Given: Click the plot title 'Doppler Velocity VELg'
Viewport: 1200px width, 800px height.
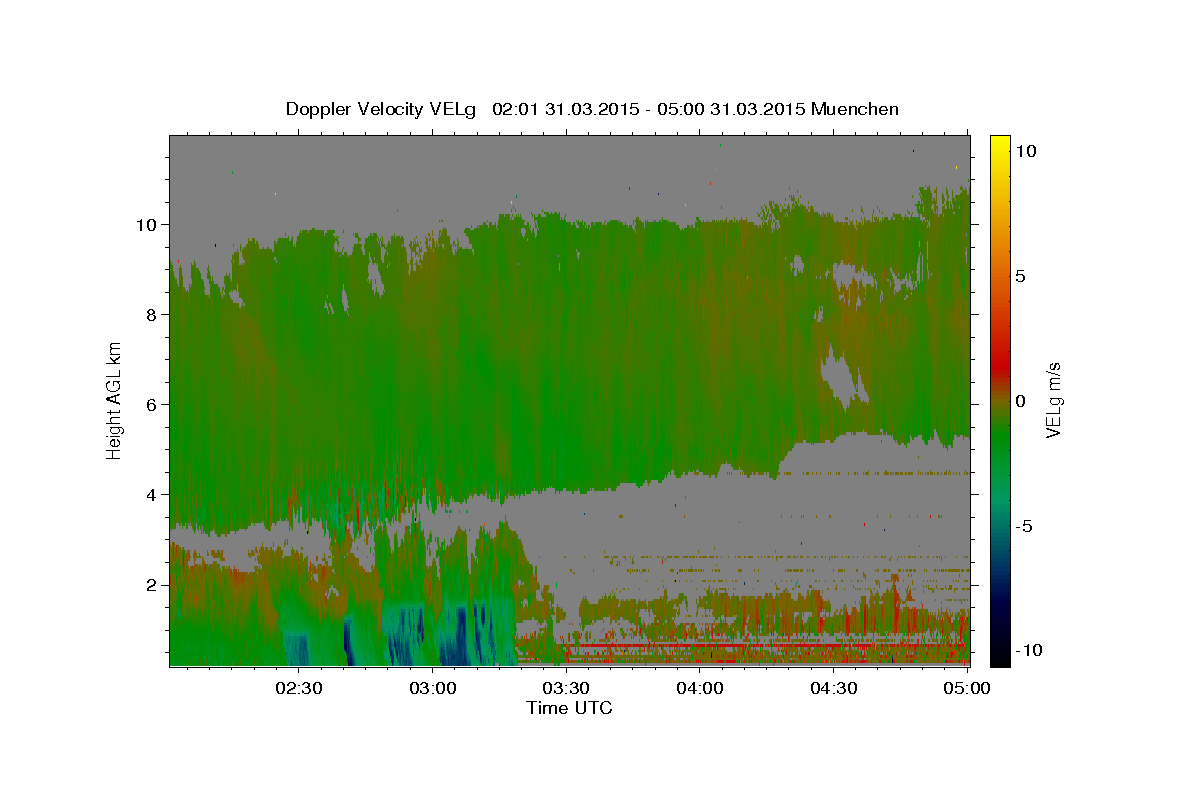Looking at the screenshot, I should coord(383,109).
